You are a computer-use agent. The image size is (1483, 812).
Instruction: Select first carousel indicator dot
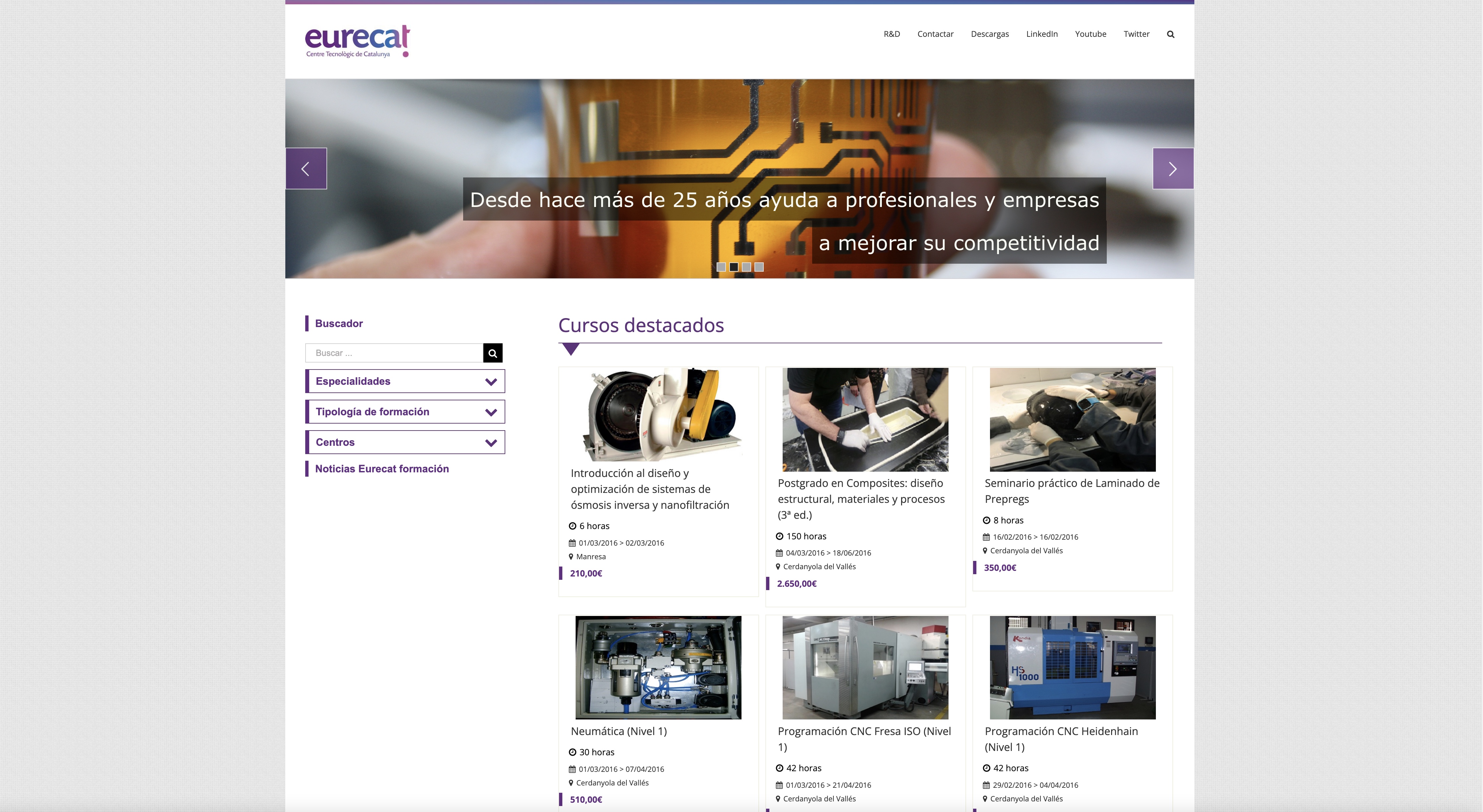(721, 267)
